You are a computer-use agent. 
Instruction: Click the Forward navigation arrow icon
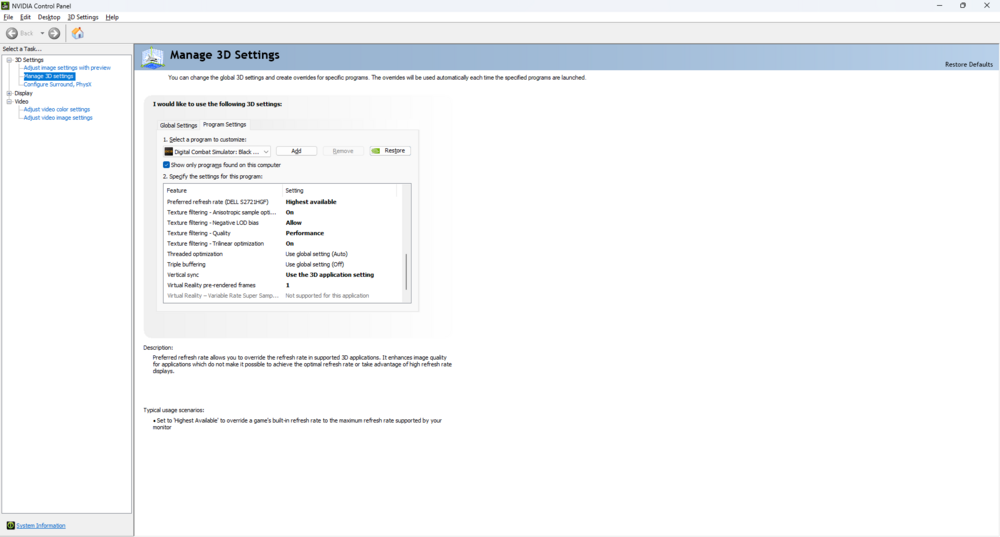54,33
